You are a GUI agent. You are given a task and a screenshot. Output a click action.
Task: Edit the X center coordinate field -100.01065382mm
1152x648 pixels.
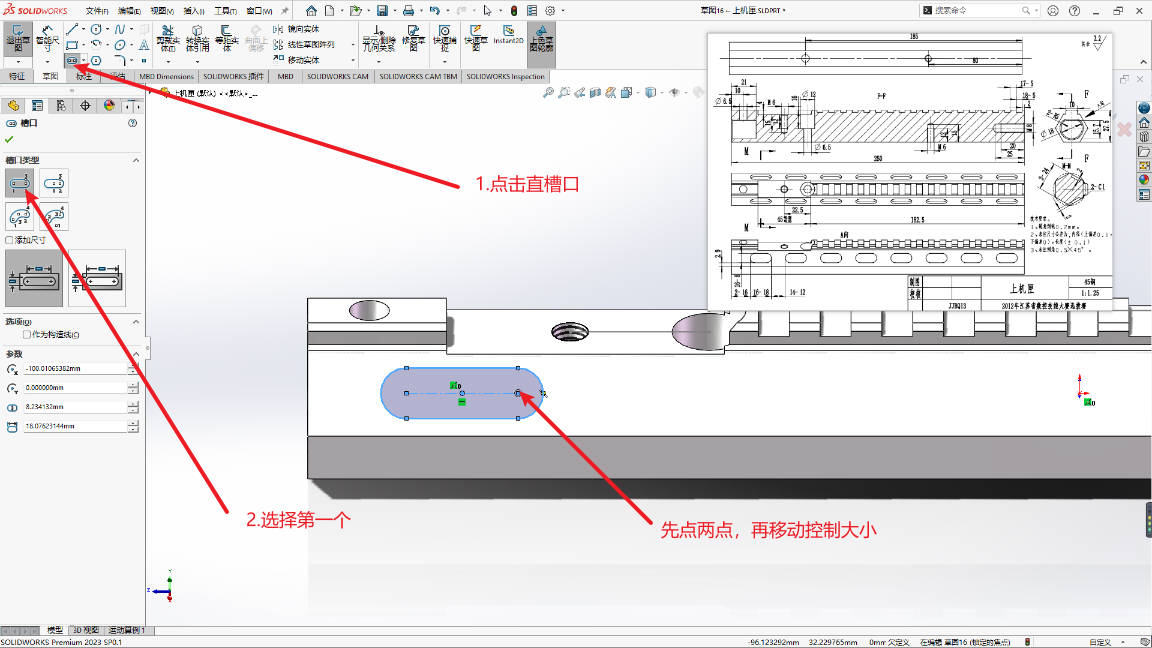75,369
